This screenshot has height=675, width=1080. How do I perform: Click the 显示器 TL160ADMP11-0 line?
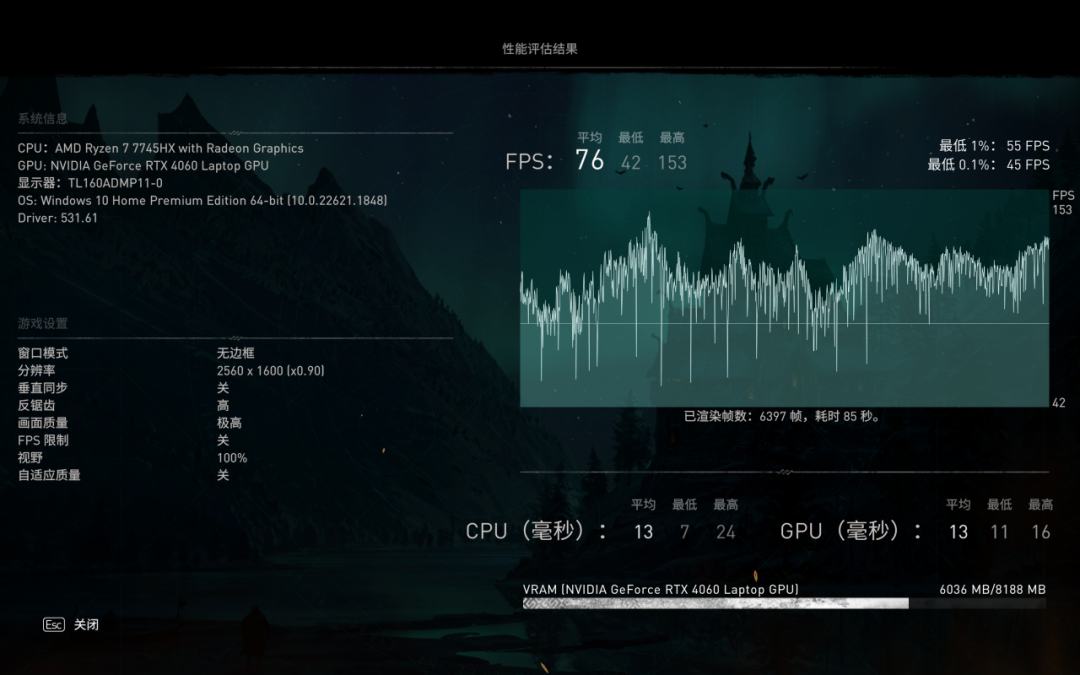pyautogui.click(x=90, y=183)
